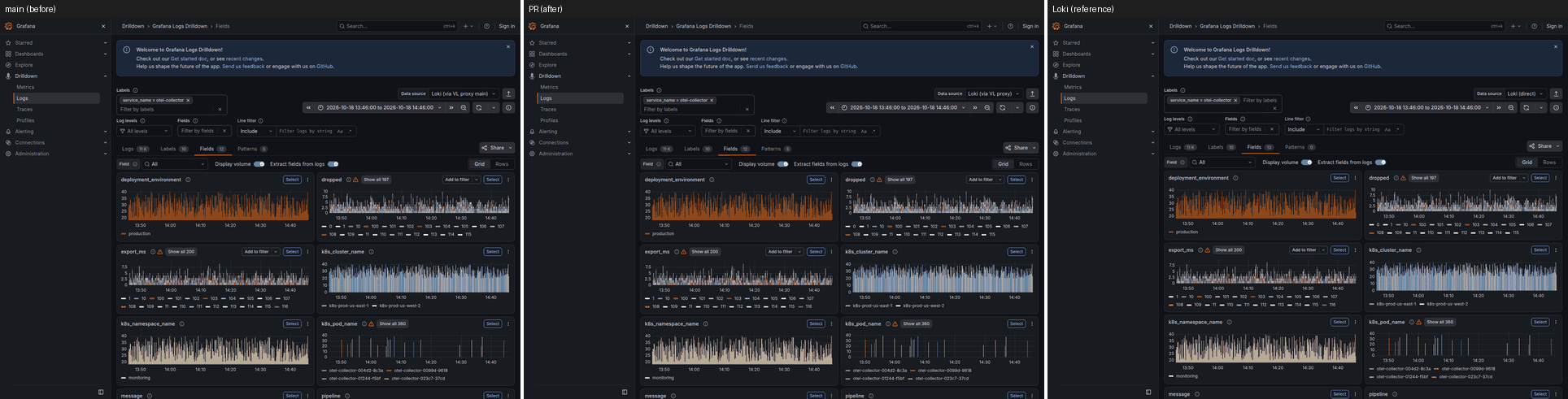Click Alerting bell in Loki (reference) sidebar
This screenshot has height=399, width=1568.
coord(1056,132)
